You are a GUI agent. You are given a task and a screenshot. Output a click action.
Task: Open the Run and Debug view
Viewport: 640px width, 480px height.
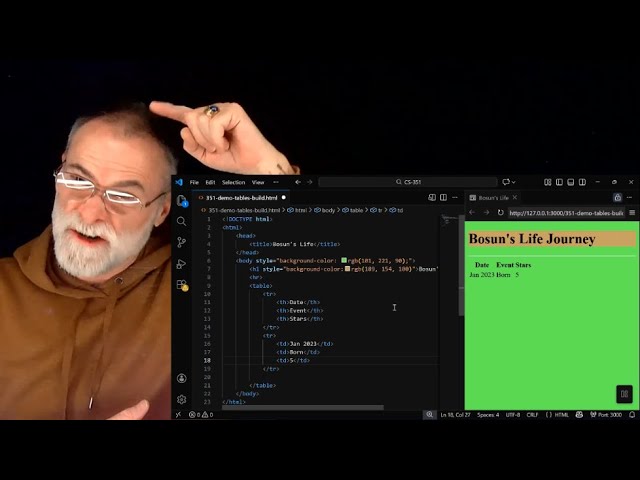[x=182, y=264]
